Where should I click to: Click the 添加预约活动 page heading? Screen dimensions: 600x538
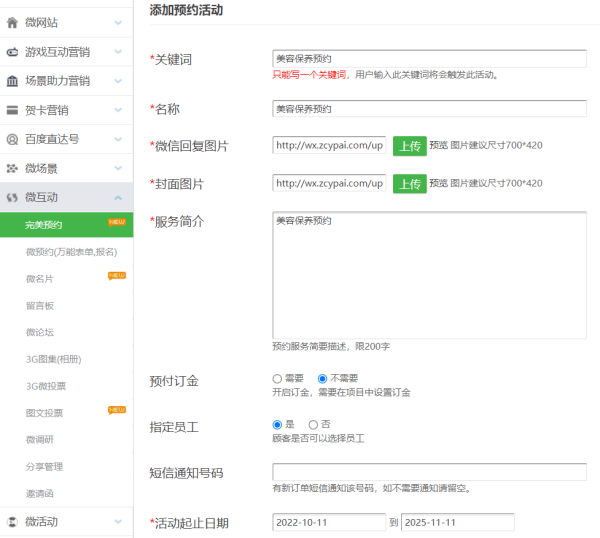point(186,10)
